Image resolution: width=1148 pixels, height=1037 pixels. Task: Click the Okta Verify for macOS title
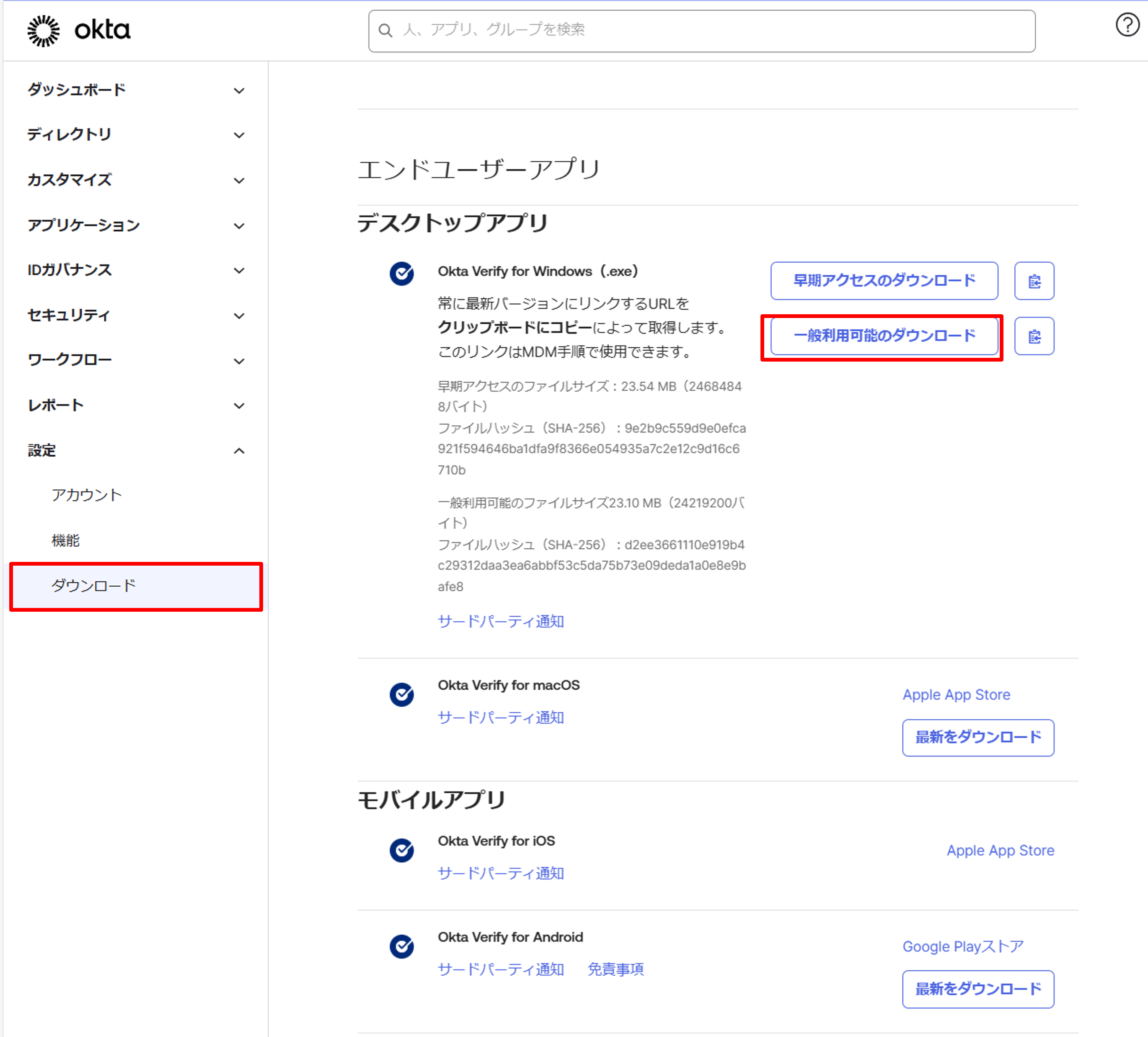tap(509, 685)
